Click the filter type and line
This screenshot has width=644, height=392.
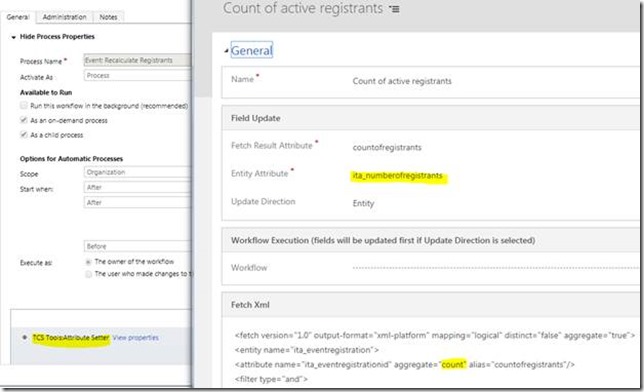click(271, 379)
